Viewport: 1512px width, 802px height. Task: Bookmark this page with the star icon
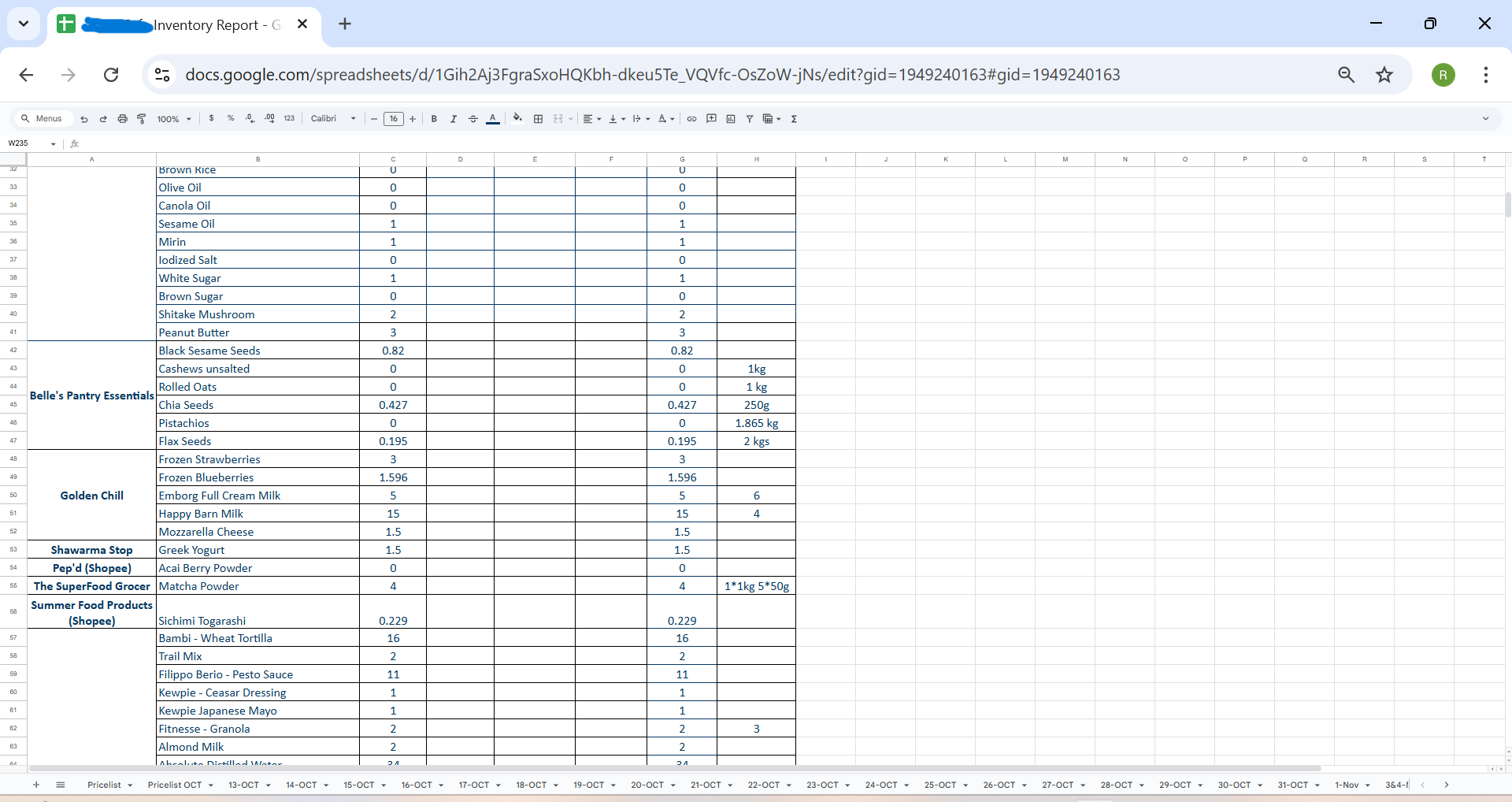pyautogui.click(x=1384, y=75)
